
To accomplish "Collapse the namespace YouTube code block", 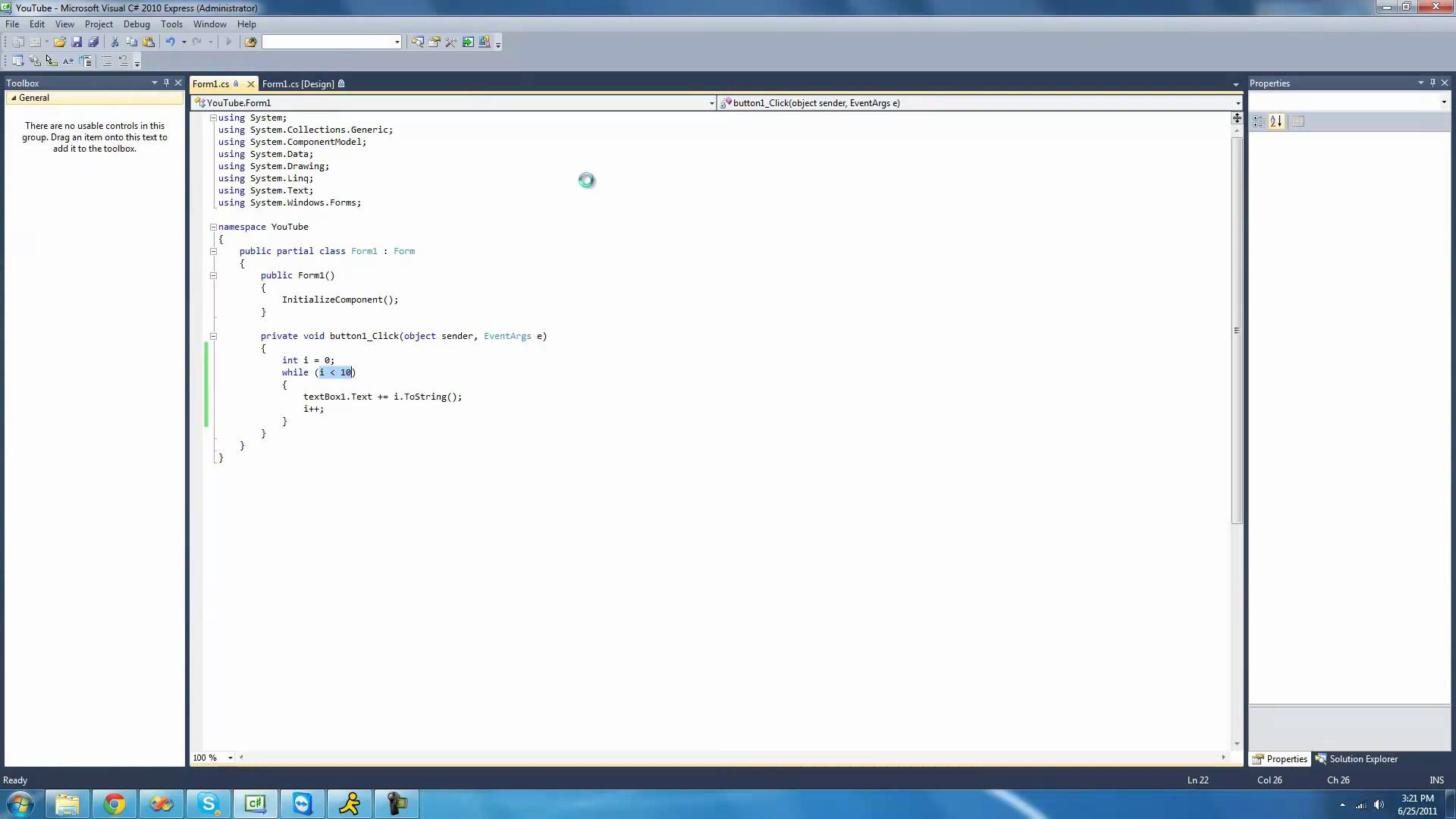I will (213, 227).
